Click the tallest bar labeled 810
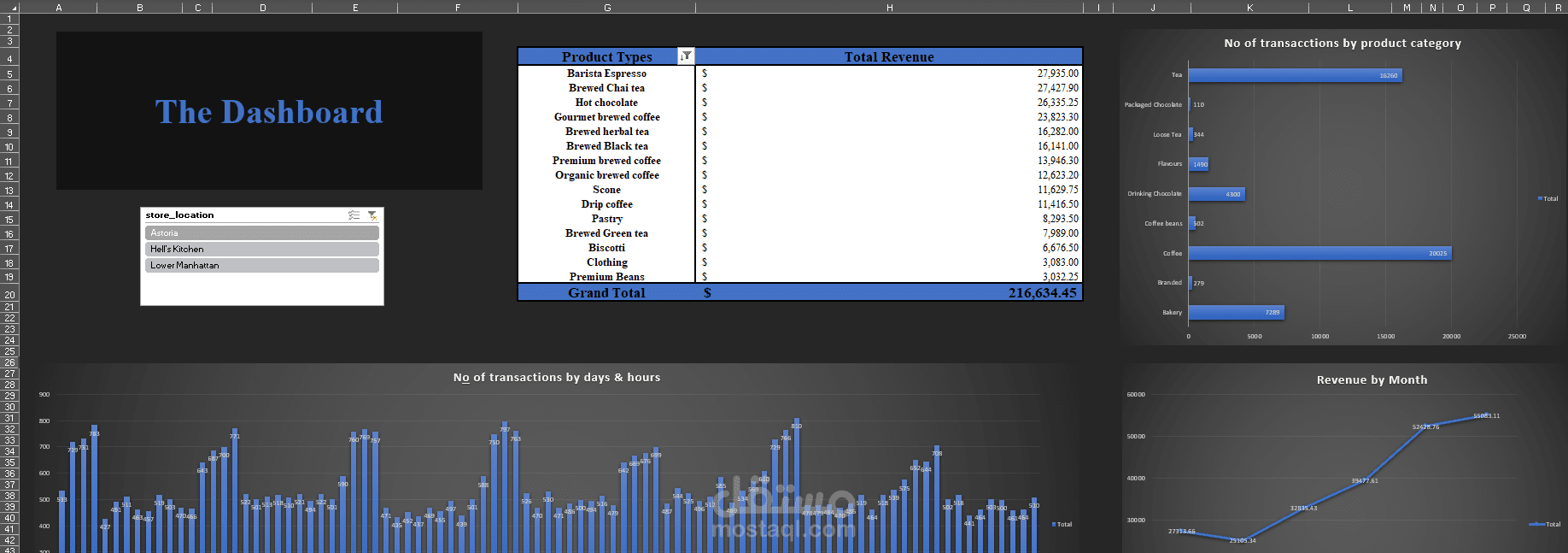1568x553 pixels. coord(797,487)
